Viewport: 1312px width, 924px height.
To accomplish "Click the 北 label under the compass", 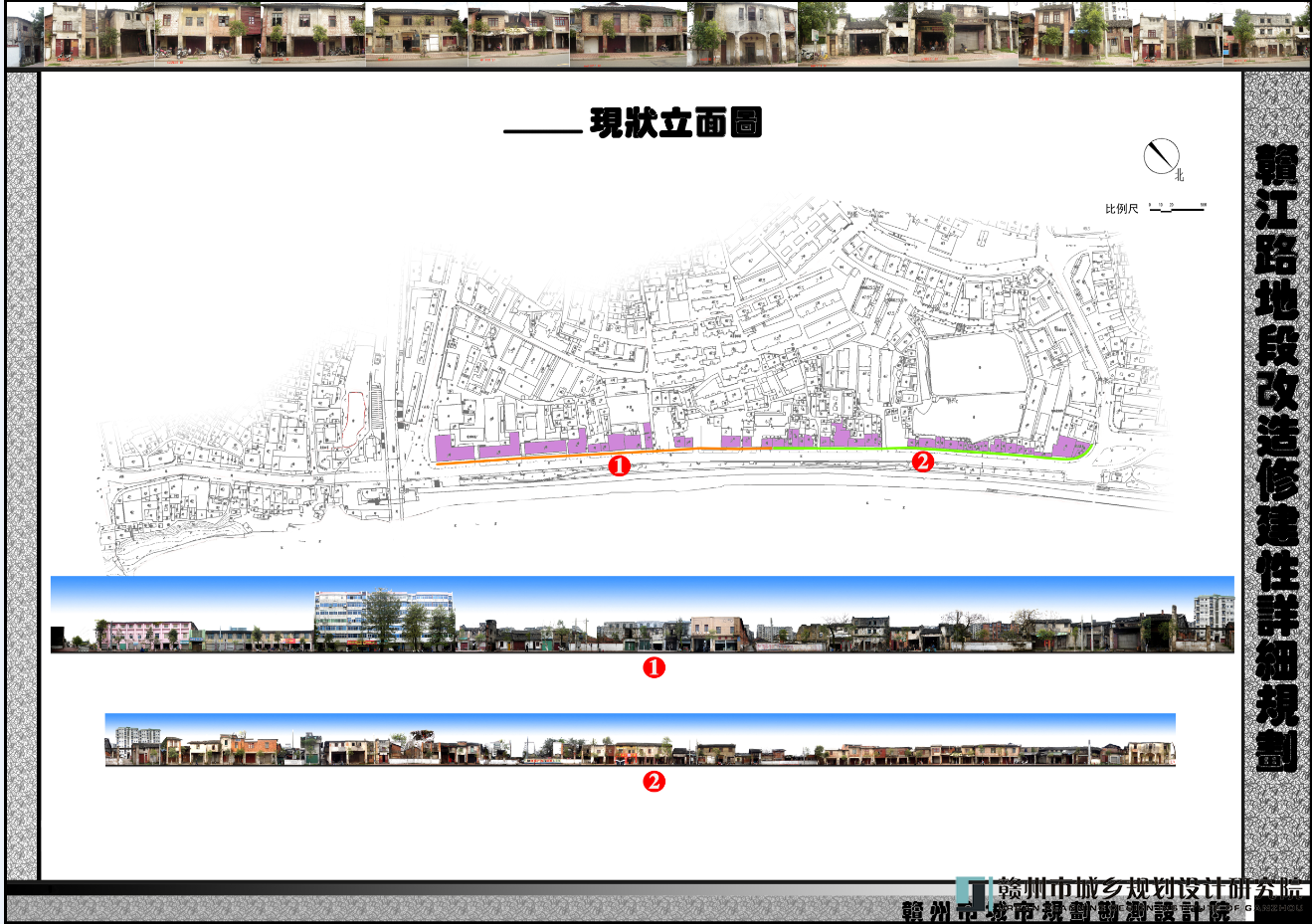I will pyautogui.click(x=1180, y=176).
